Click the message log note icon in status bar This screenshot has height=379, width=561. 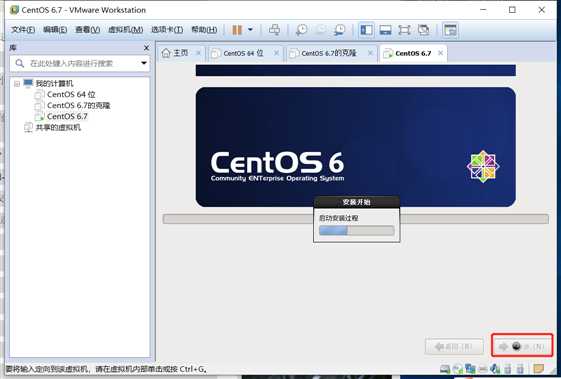coord(538,368)
